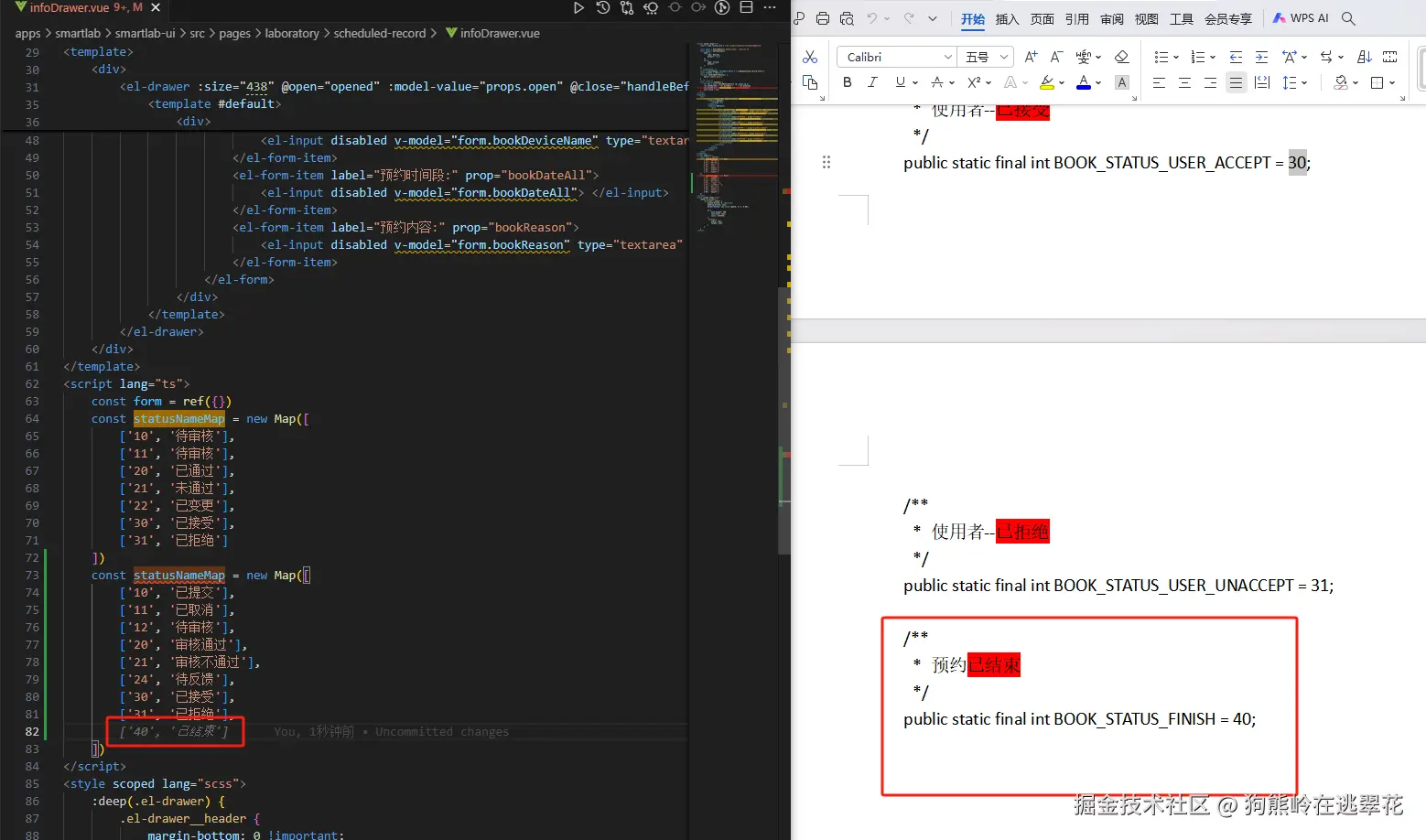Open the 审阅 ribbon tab
Screen dimensions: 1426x840
pos(1112,19)
